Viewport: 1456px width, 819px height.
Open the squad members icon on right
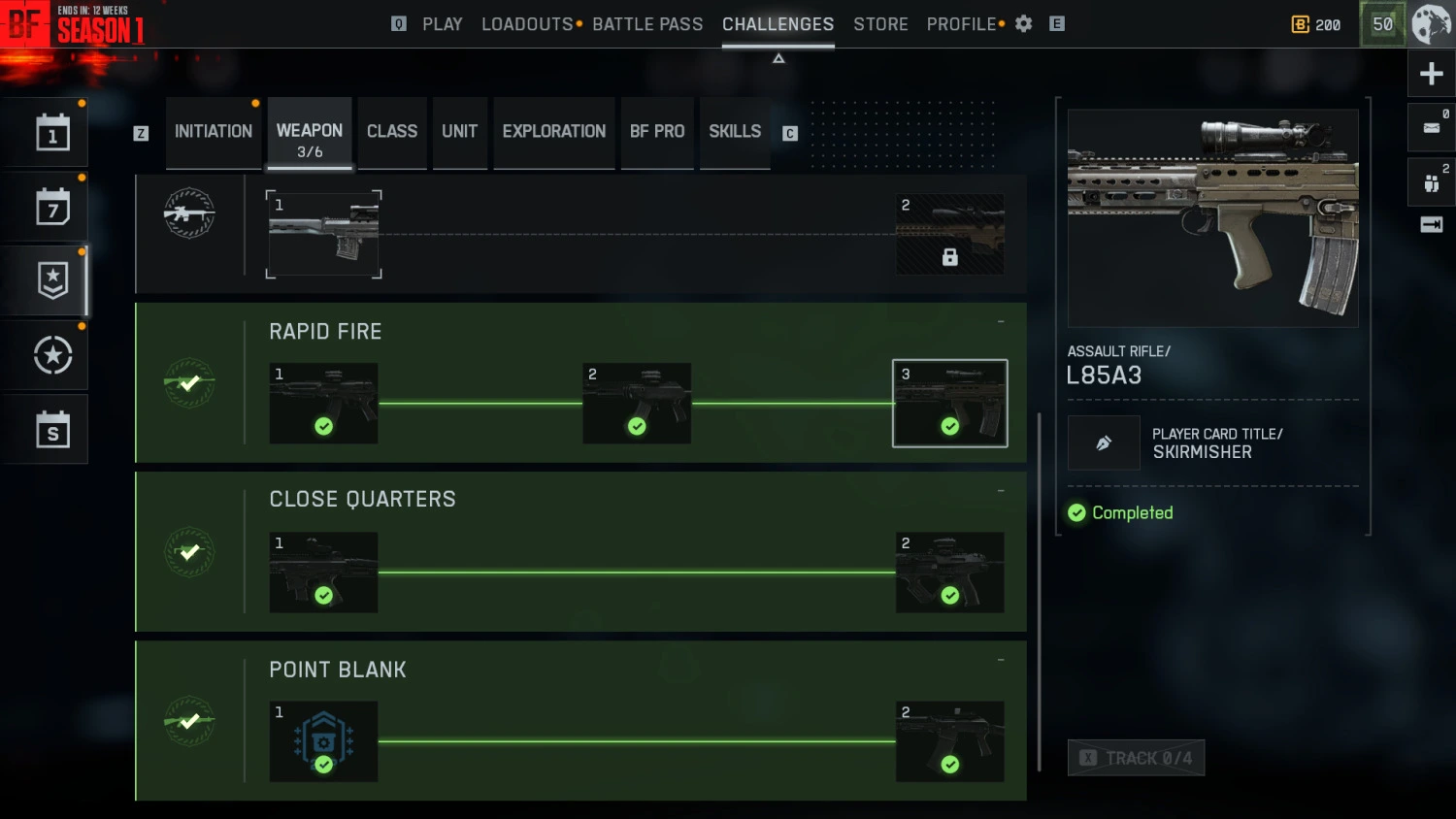[x=1431, y=182]
